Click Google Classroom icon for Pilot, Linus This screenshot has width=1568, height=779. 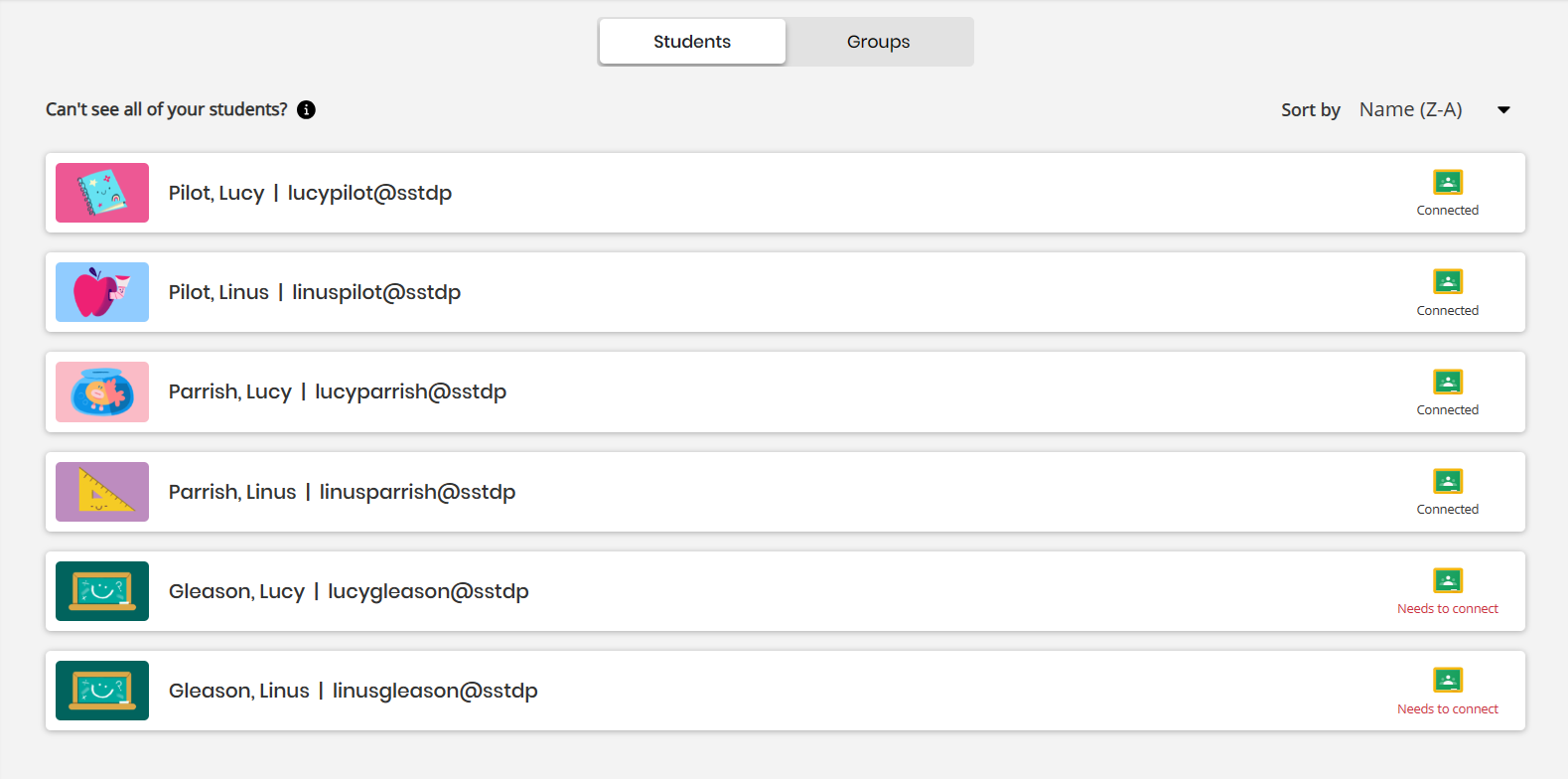click(1448, 281)
